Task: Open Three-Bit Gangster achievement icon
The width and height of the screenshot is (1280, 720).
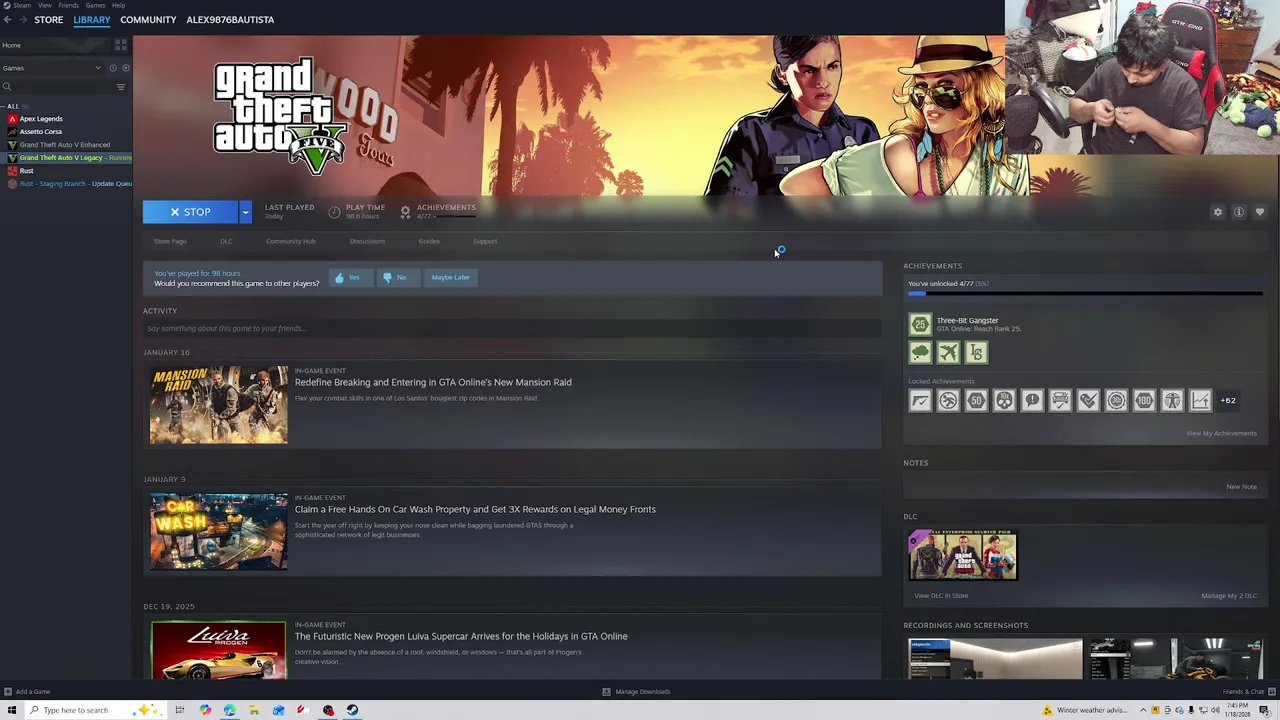Action: pyautogui.click(x=920, y=324)
